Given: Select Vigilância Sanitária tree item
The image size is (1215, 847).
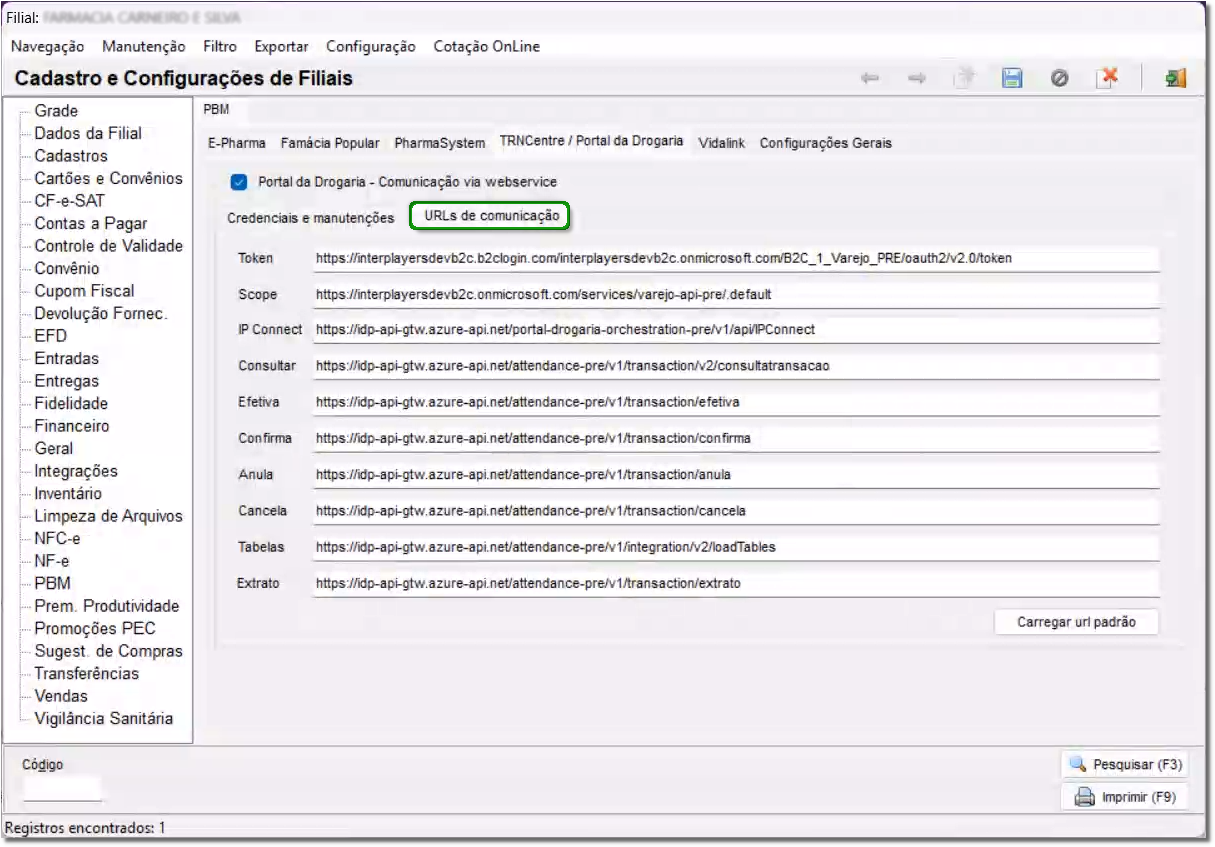Looking at the screenshot, I should click(104, 718).
